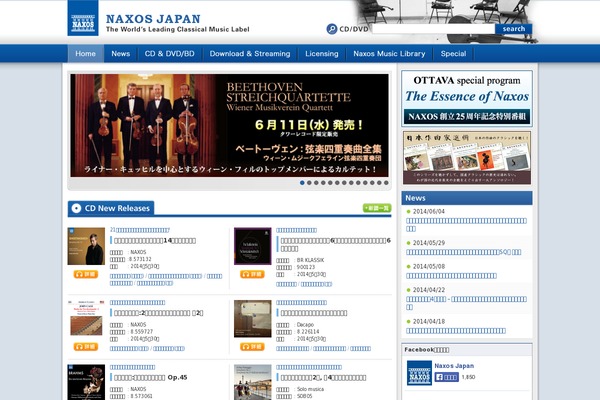600x400 pixels.
Task: Select the second carousel slide dot
Action: point(309,183)
